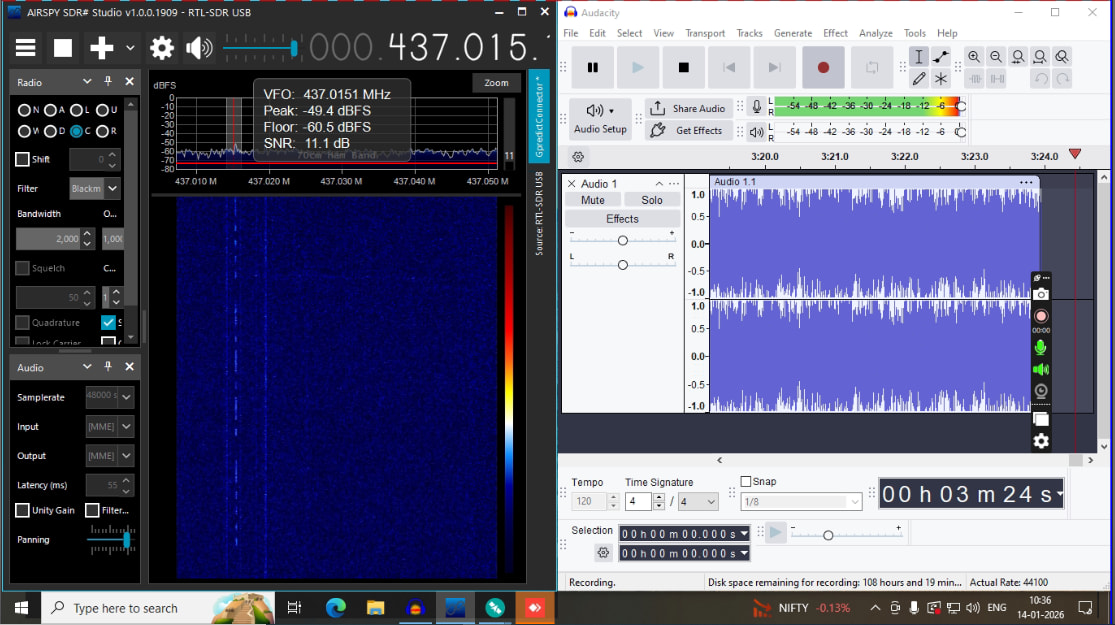Mute SDR# audio via speaker icon
Screen dimensions: 1115x625
click(199, 48)
